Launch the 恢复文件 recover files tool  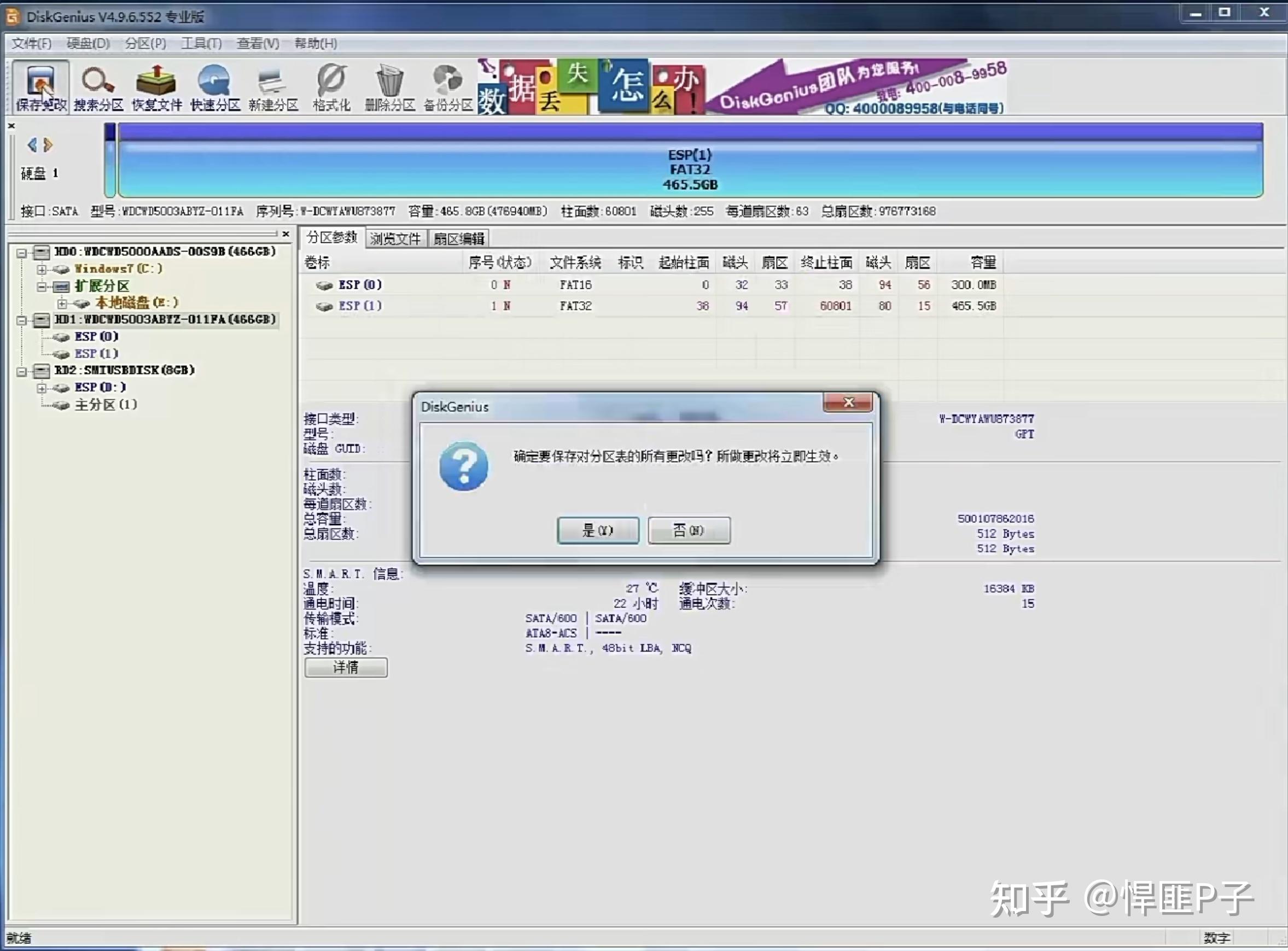156,87
